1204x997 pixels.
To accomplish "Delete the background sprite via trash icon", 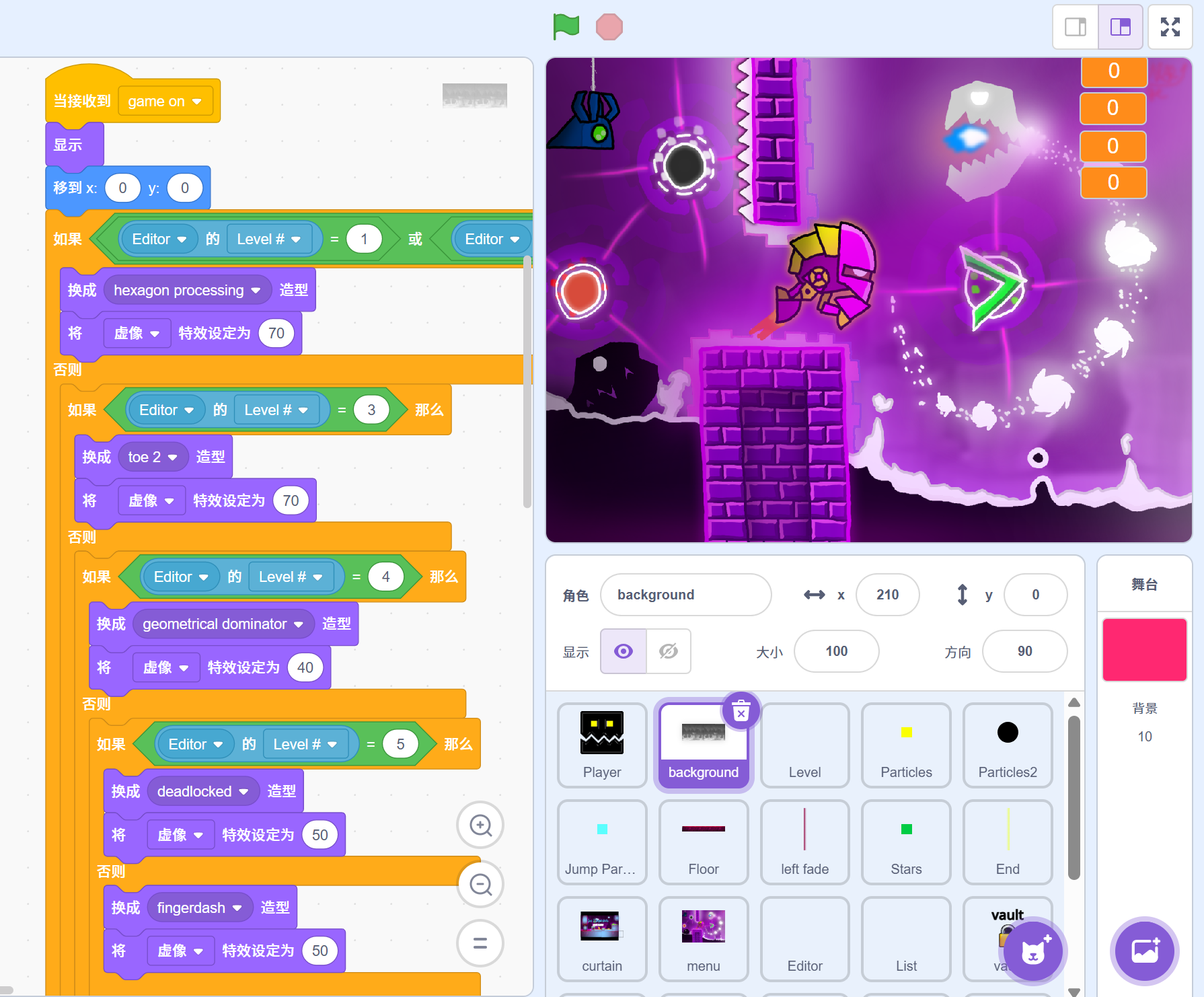I will tap(741, 711).
